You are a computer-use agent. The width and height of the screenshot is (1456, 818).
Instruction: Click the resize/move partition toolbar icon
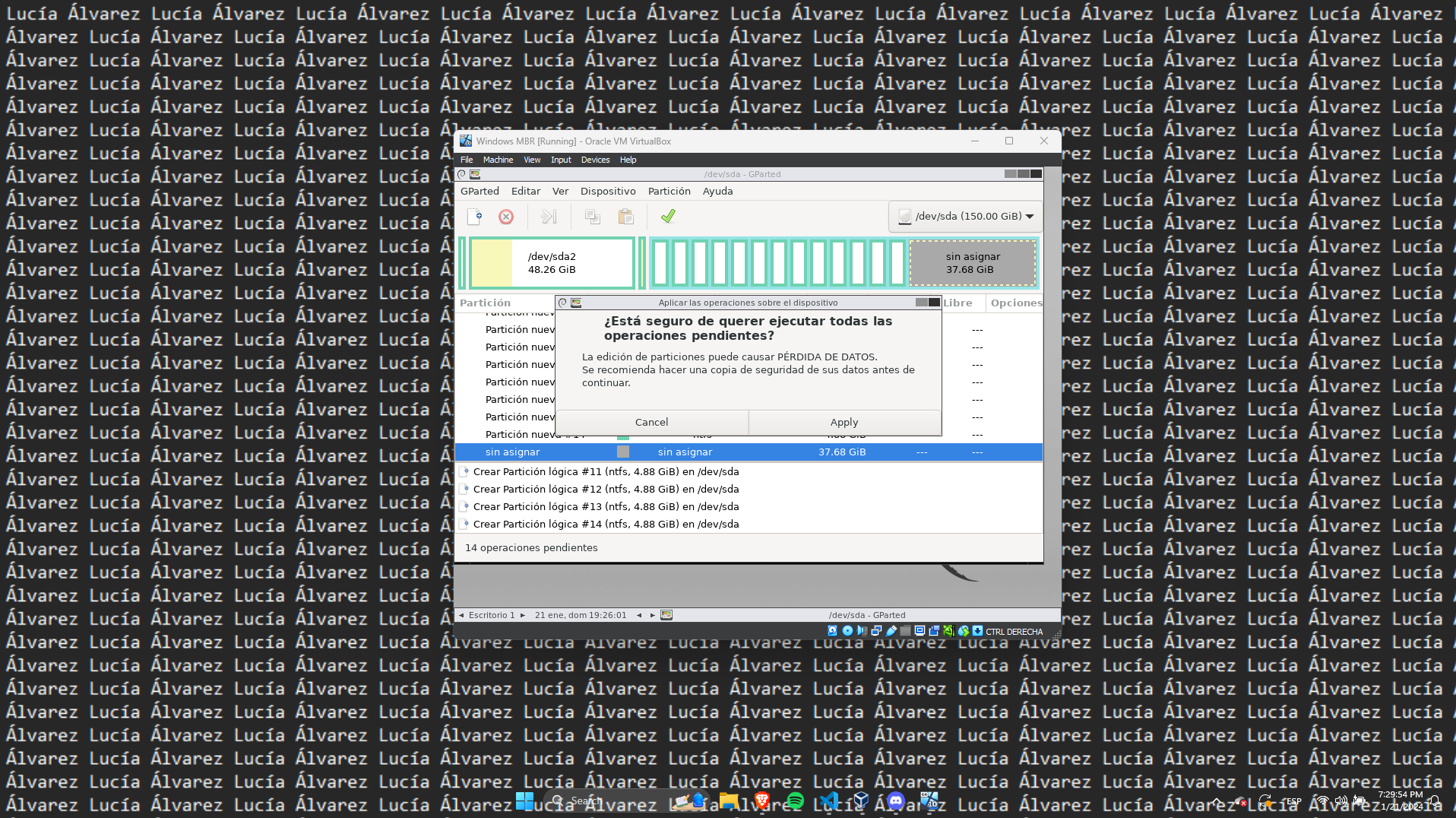pyautogui.click(x=549, y=217)
